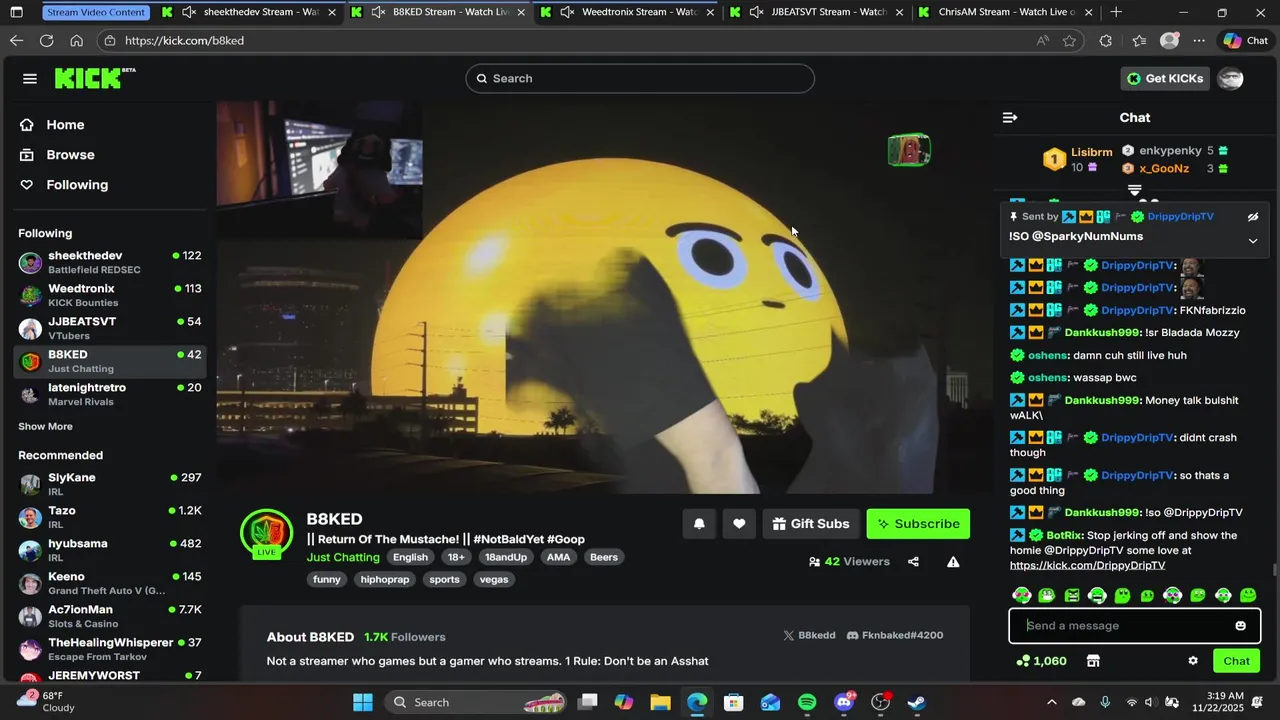1280x720 pixels.
Task: Open the channel points shop icon
Action: 1093,660
